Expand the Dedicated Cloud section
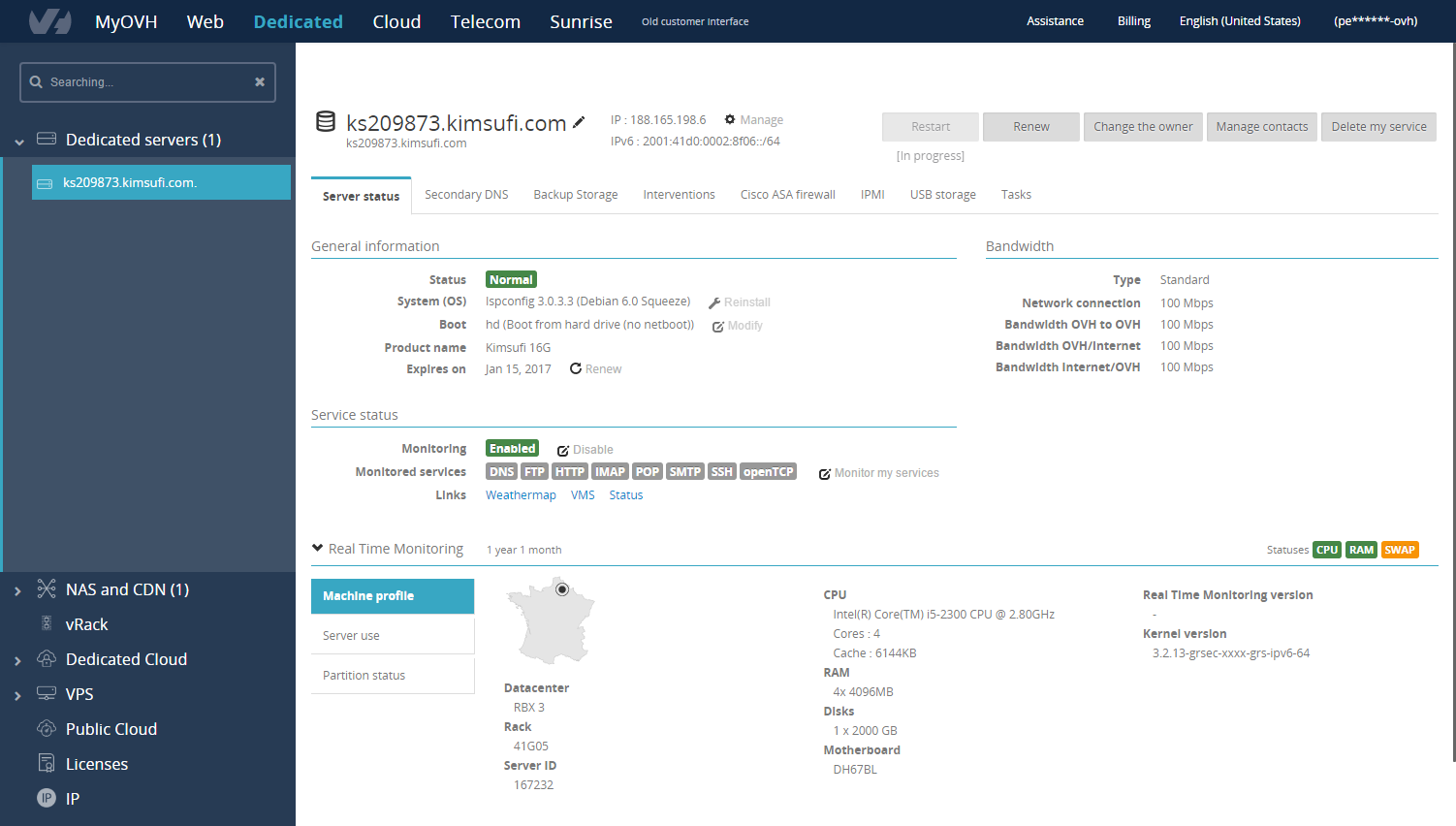 tap(17, 661)
